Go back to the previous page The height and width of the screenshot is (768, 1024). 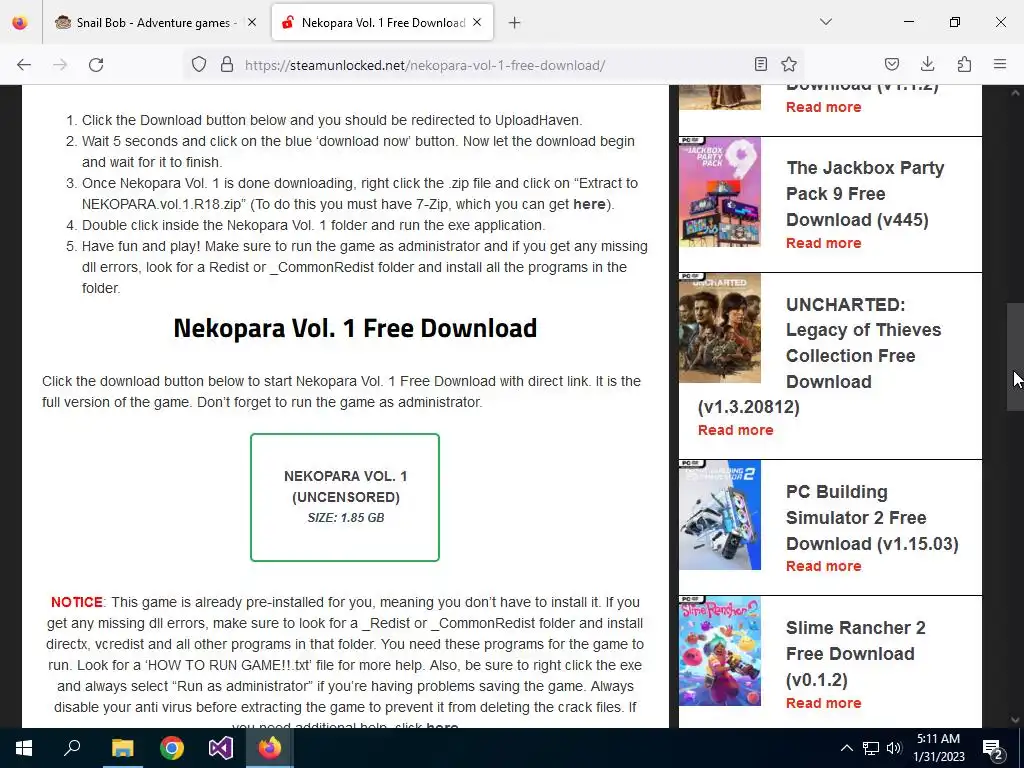[24, 65]
